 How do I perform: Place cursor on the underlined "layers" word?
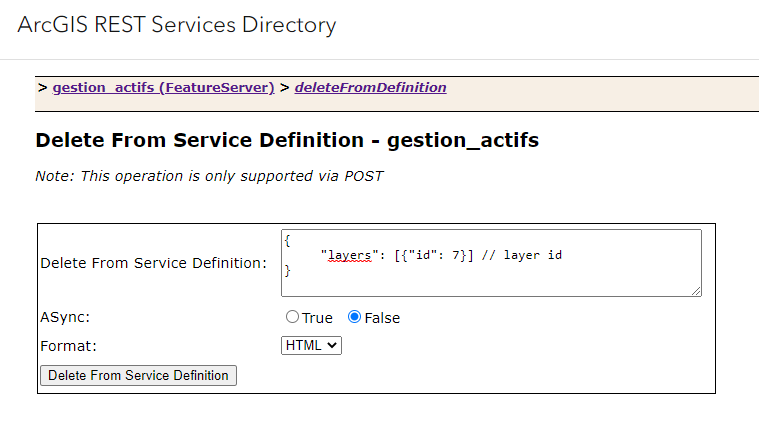[346, 255]
